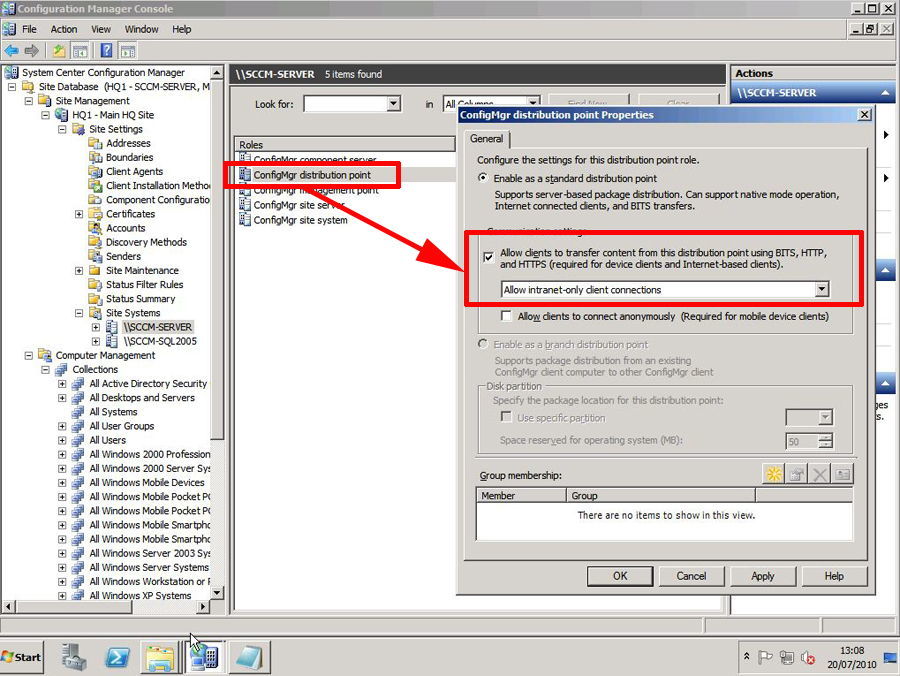The height and width of the screenshot is (676, 900).
Task: Click the Group column header
Action: [661, 495]
